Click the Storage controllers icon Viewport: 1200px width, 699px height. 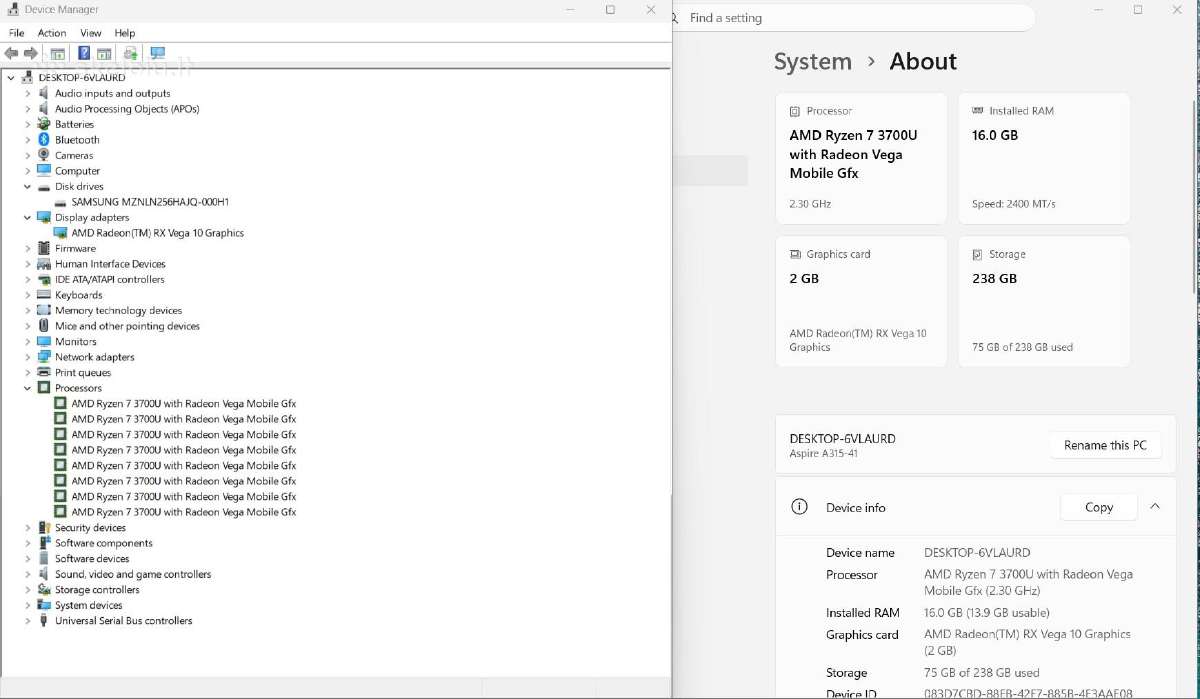(44, 589)
